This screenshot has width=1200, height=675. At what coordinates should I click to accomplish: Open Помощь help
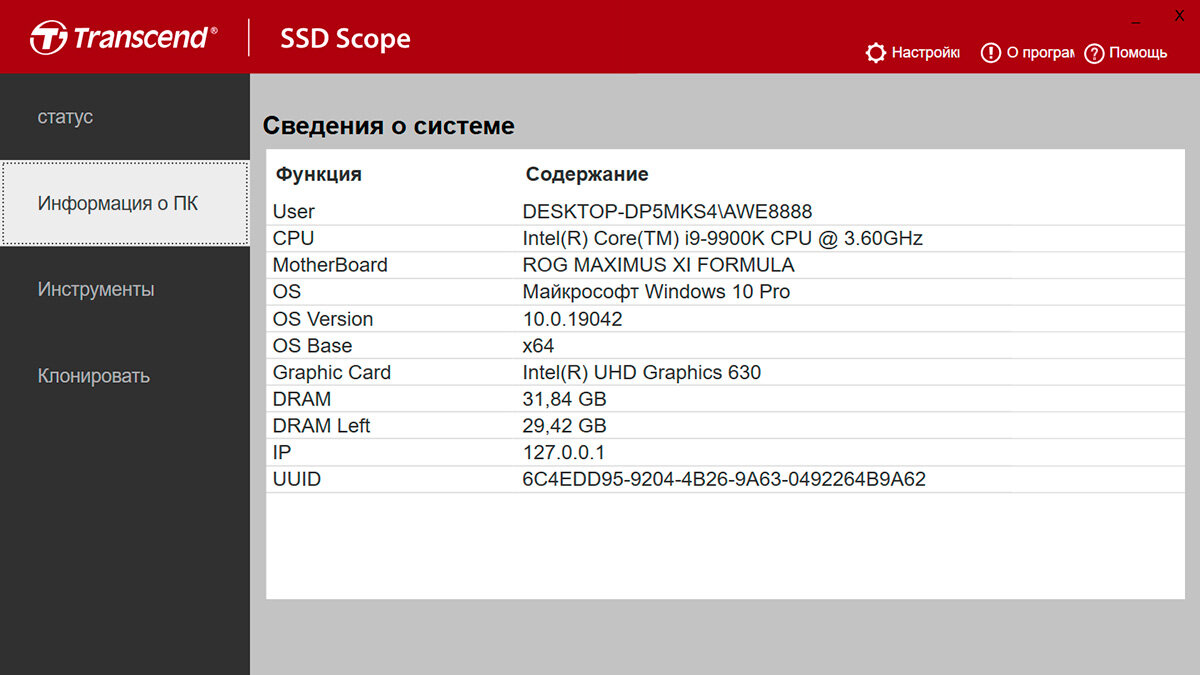pos(1138,53)
